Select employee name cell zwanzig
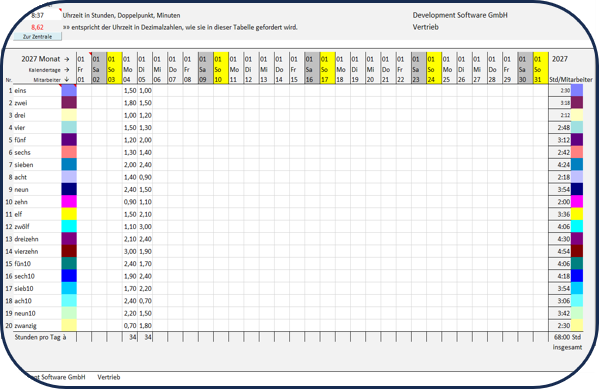600x390 pixels. (x=38, y=326)
